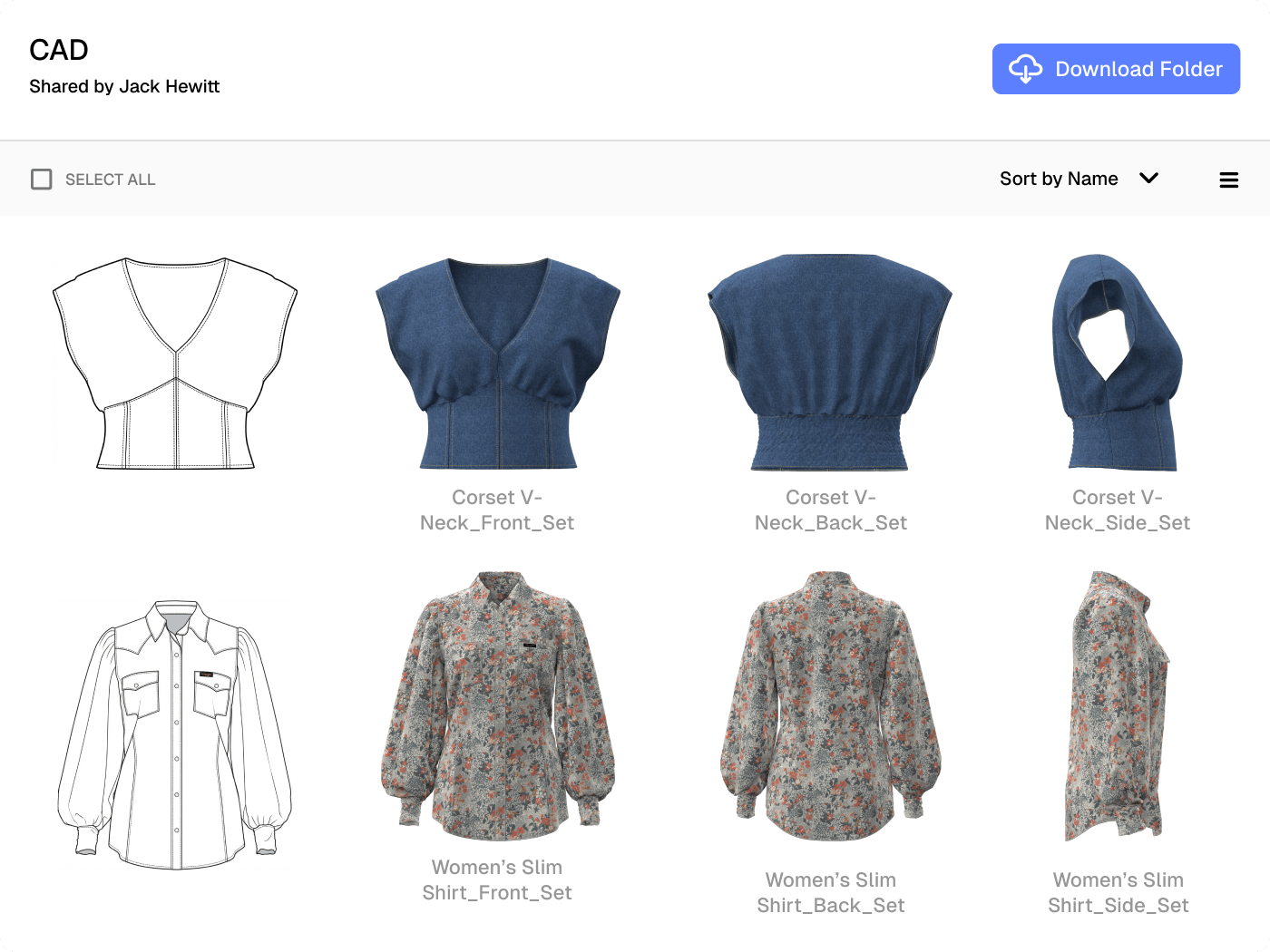Image resolution: width=1270 pixels, height=952 pixels.
Task: Tick the Select All checkbox
Action: pos(42,180)
